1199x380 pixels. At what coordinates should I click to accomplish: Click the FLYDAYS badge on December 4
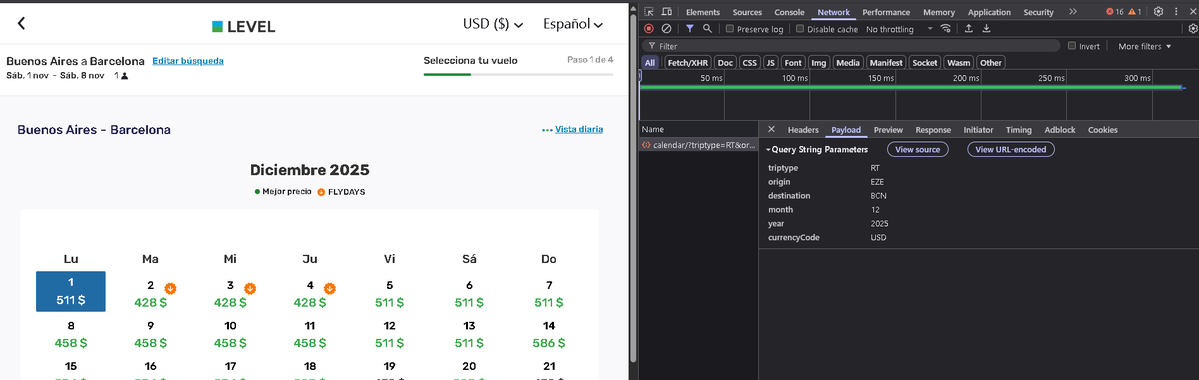330,288
